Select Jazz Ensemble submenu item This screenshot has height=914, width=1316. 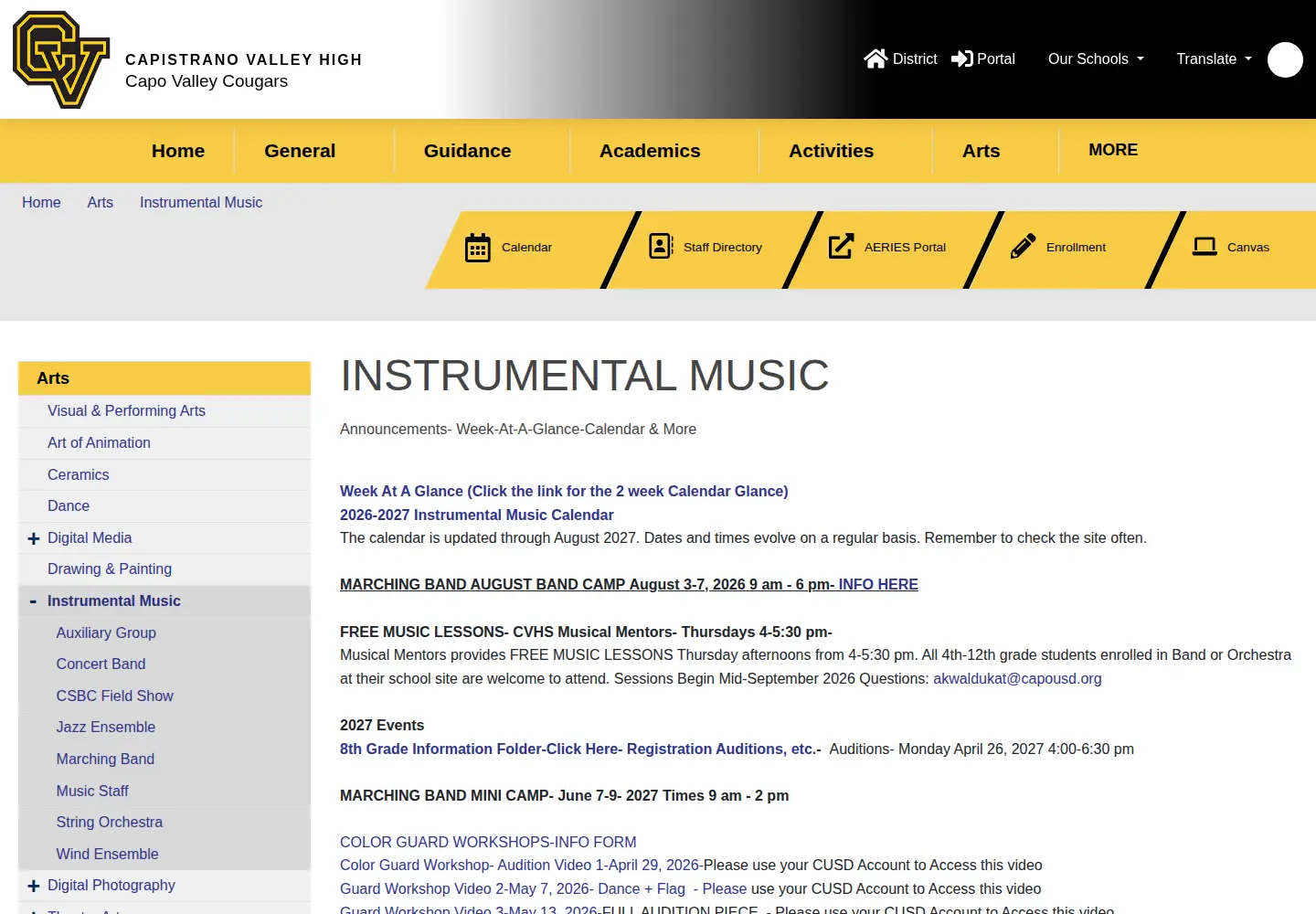(x=106, y=728)
